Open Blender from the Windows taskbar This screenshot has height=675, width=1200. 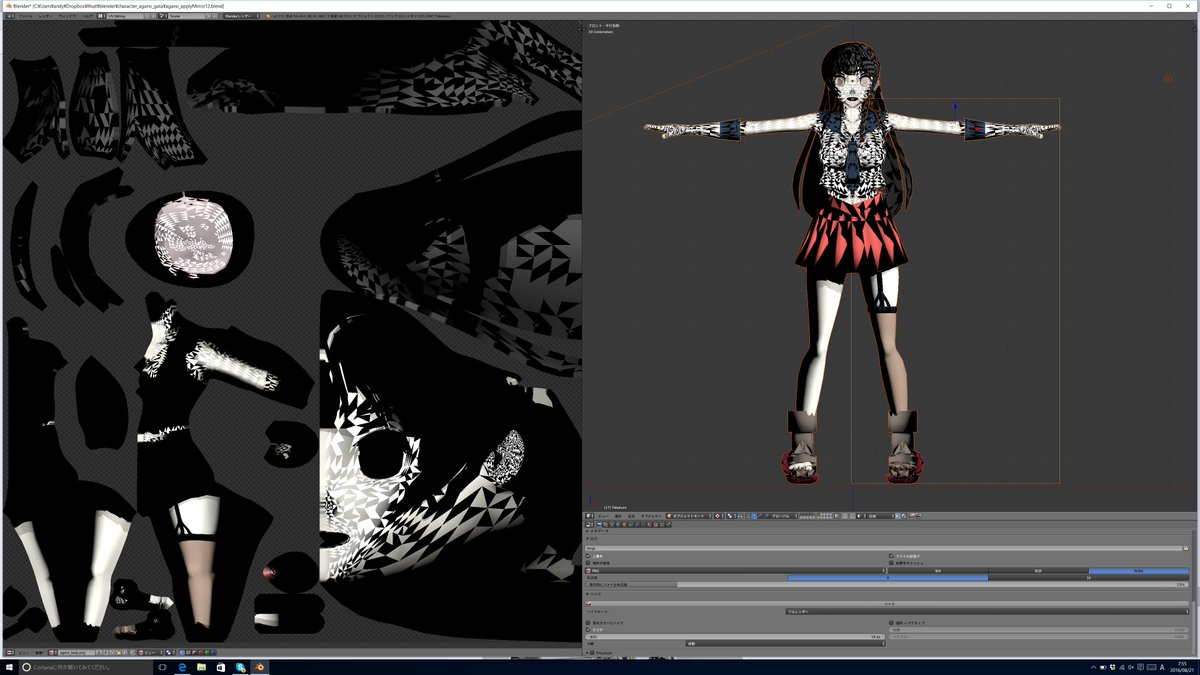(260, 666)
